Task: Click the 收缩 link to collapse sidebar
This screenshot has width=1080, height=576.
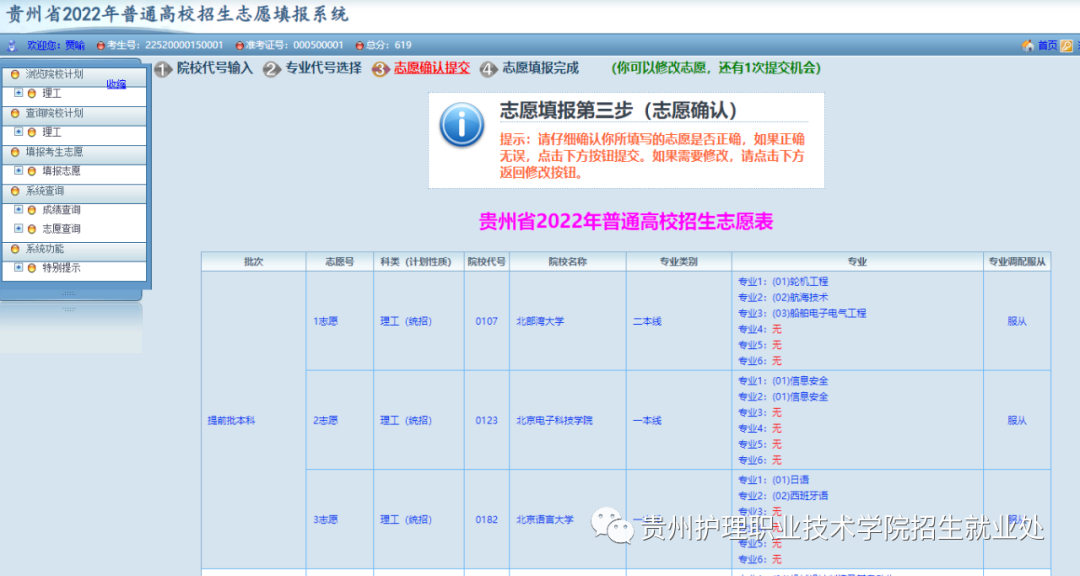Action: tap(116, 84)
